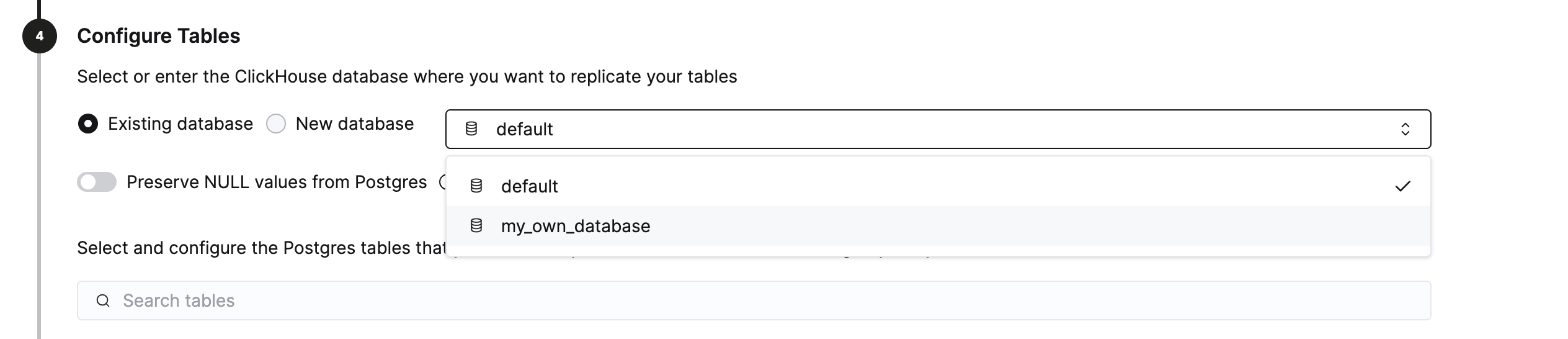Click the database icon inside the selector field
This screenshot has width=1568, height=339.
(x=471, y=129)
